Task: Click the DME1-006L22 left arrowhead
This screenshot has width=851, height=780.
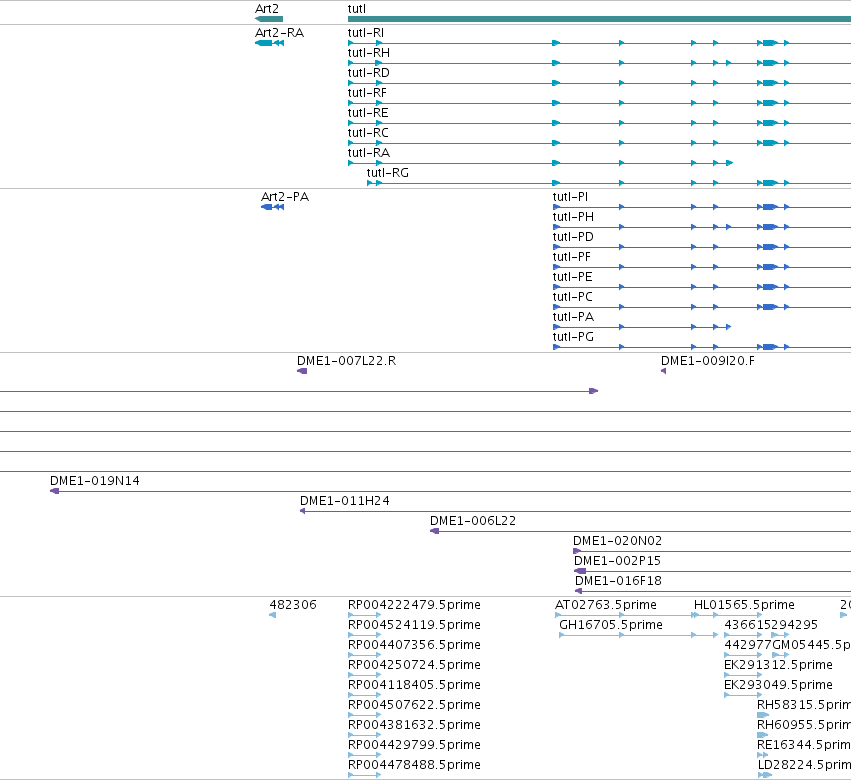Action: pos(434,531)
